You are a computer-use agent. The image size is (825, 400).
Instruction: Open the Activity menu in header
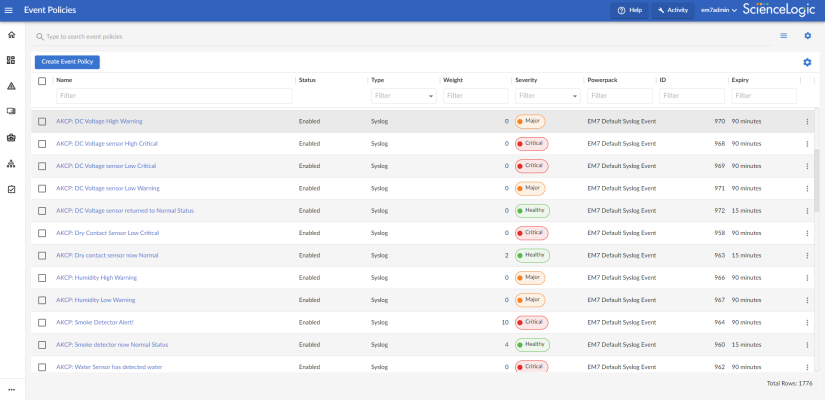point(671,10)
